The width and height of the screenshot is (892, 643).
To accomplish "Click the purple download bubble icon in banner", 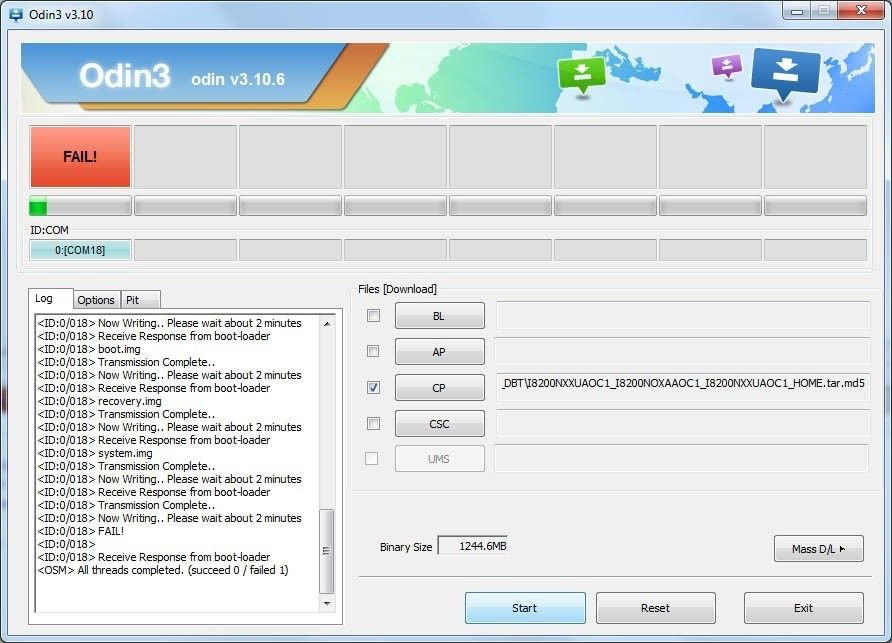I will coord(726,67).
